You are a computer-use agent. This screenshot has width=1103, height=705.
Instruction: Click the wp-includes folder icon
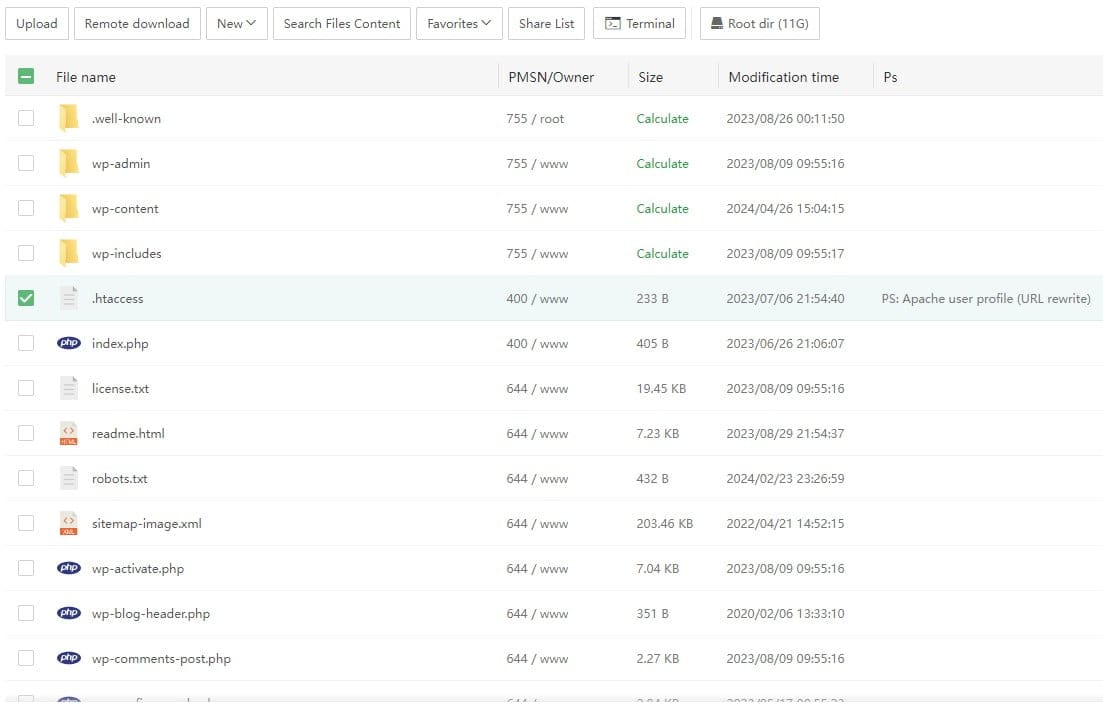point(68,253)
